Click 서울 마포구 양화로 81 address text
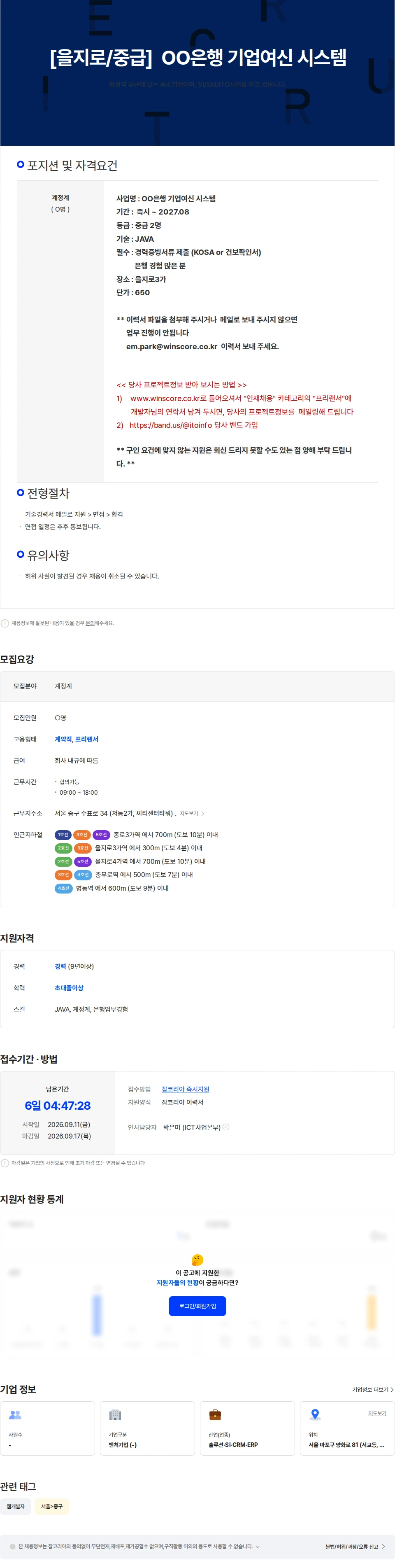The width and height of the screenshot is (395, 1568). pos(346,1444)
